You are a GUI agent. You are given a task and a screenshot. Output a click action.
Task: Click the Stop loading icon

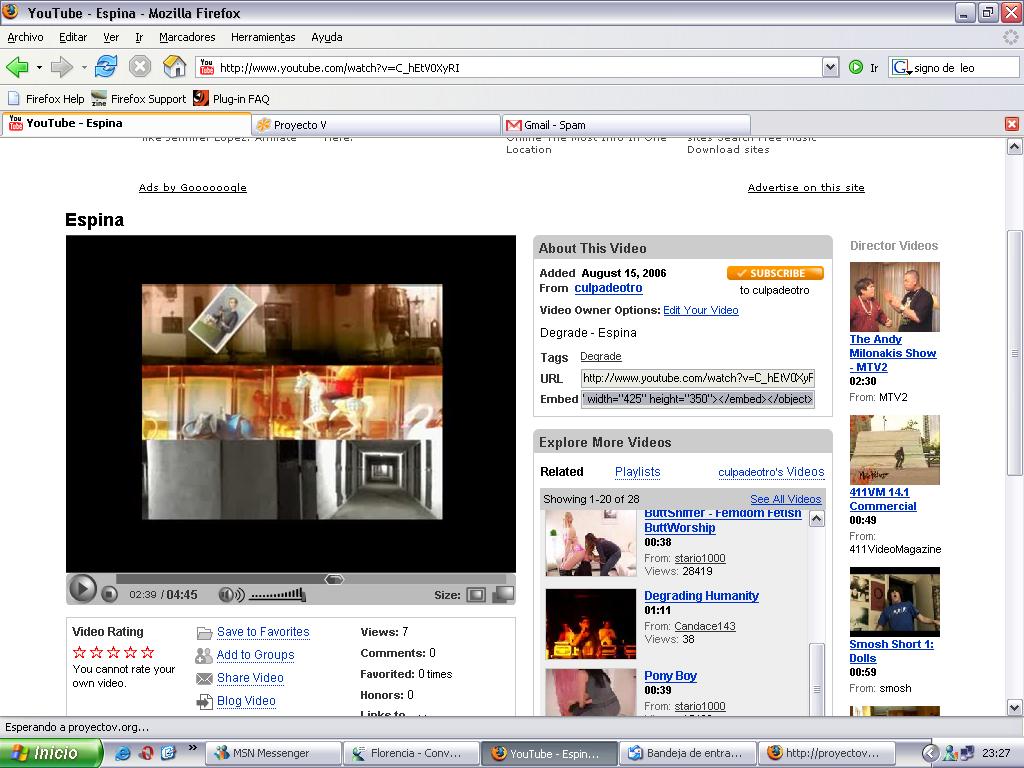pyautogui.click(x=140, y=67)
